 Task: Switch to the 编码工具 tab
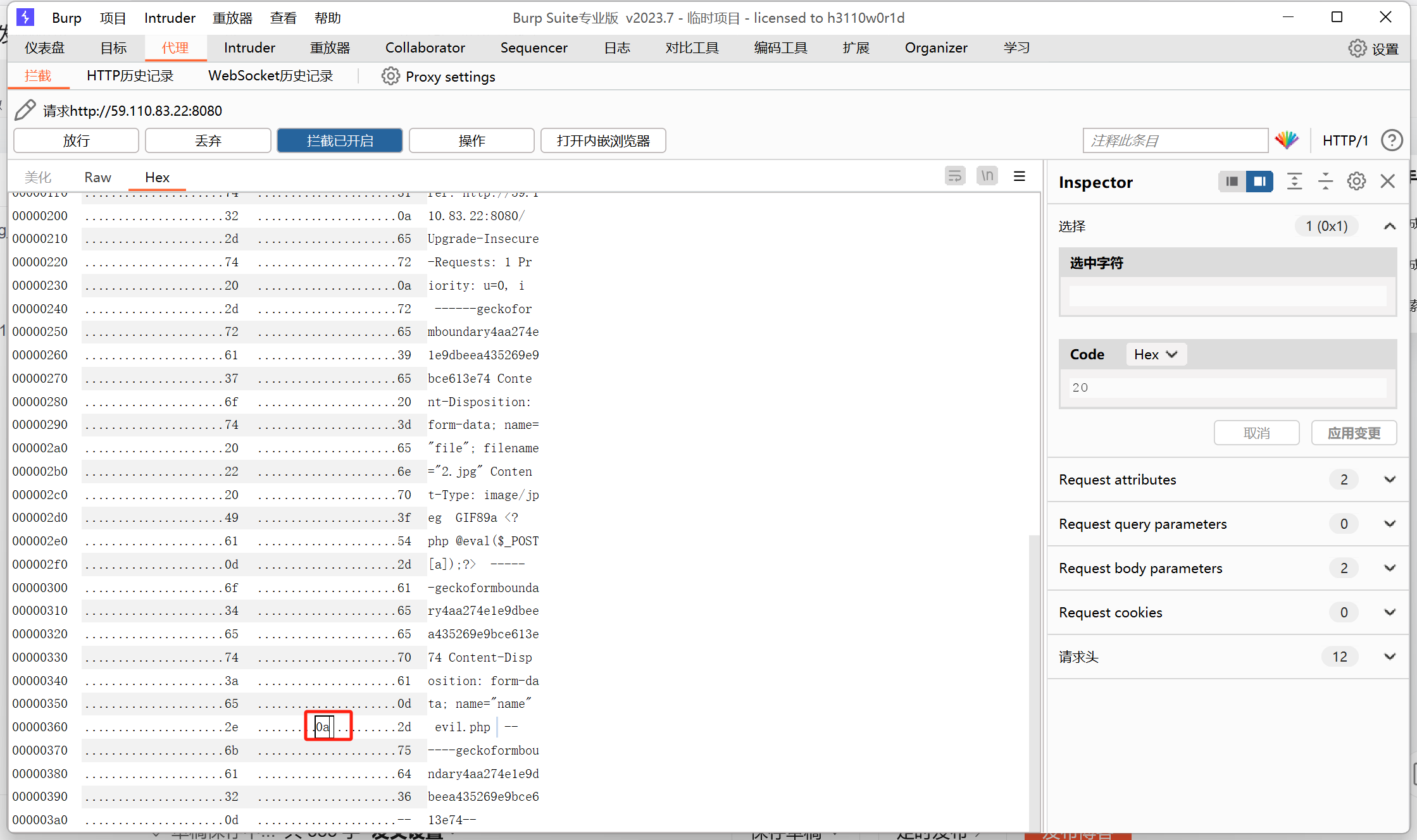click(780, 47)
